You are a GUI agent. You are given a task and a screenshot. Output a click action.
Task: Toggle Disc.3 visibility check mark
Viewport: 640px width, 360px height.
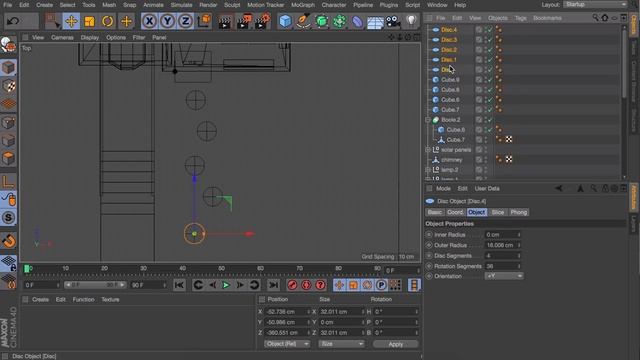[490, 40]
